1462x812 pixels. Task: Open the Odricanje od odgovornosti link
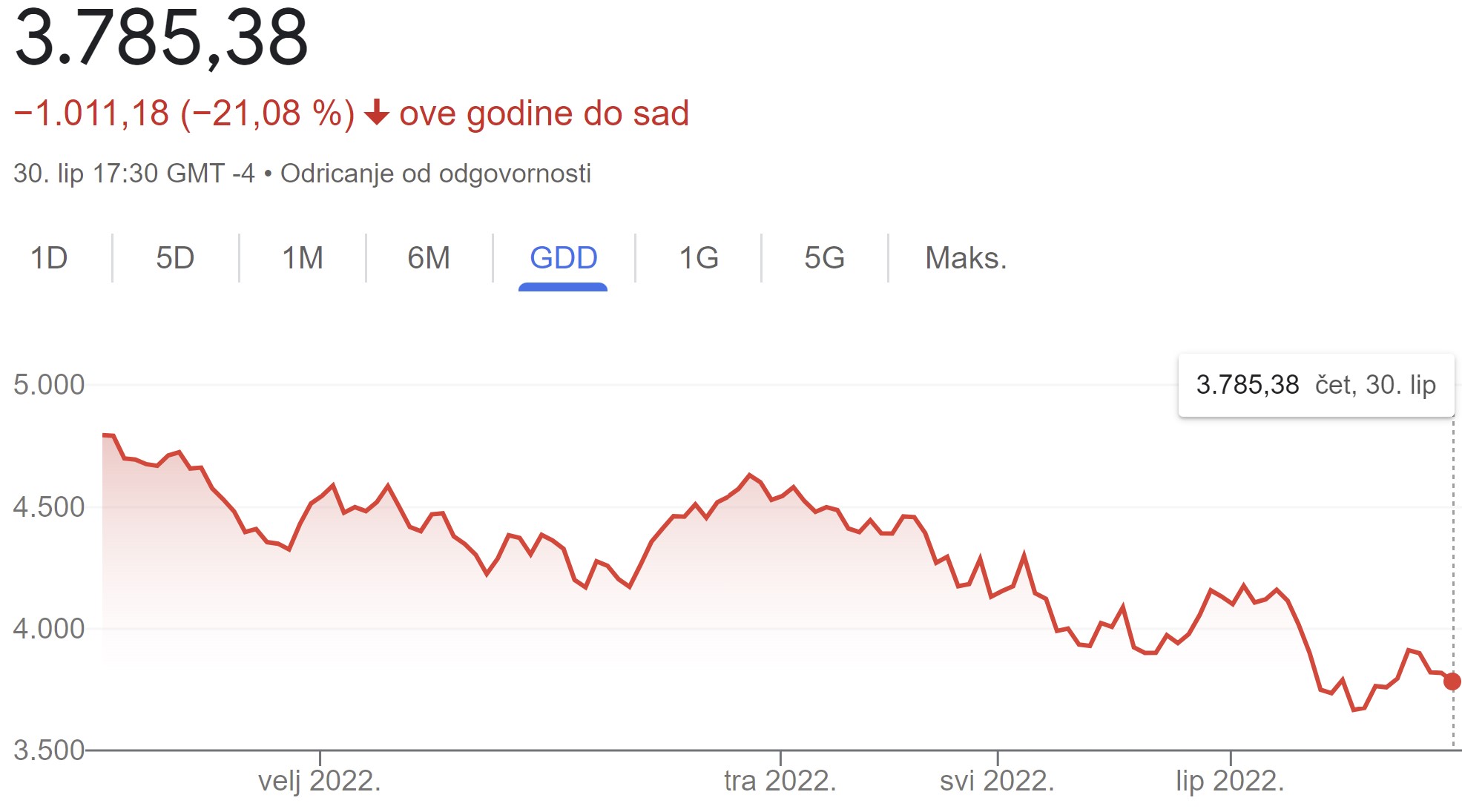click(435, 174)
